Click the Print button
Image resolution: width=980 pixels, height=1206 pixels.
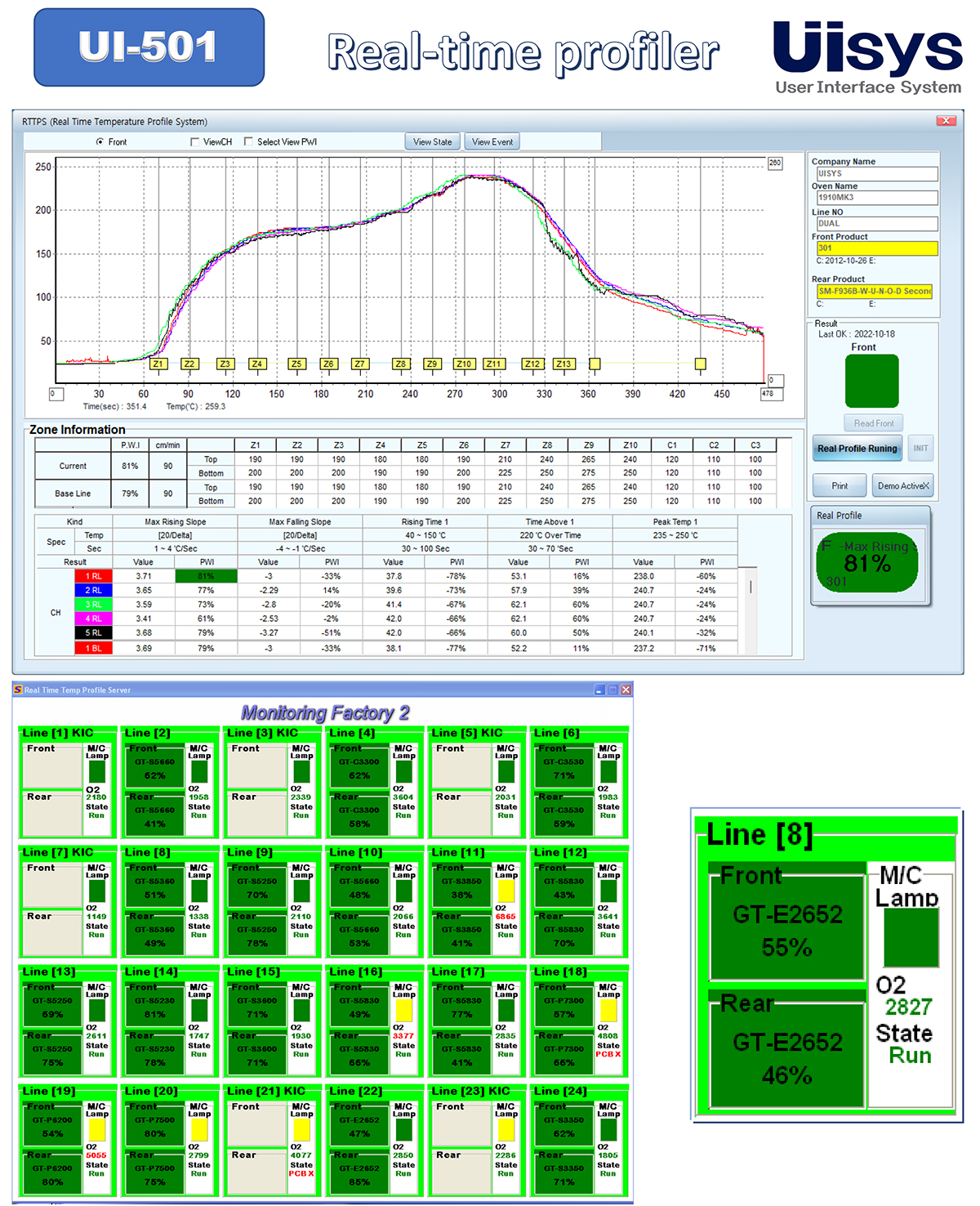click(x=840, y=486)
